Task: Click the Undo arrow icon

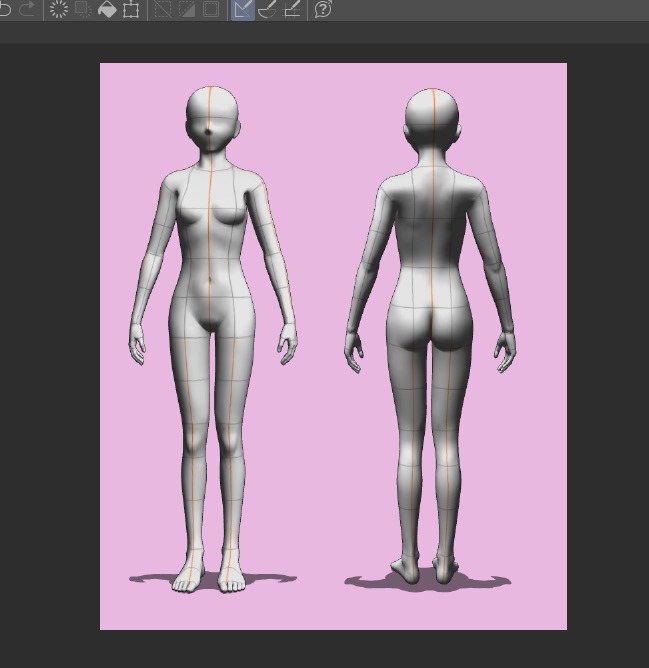Action: (x=4, y=9)
